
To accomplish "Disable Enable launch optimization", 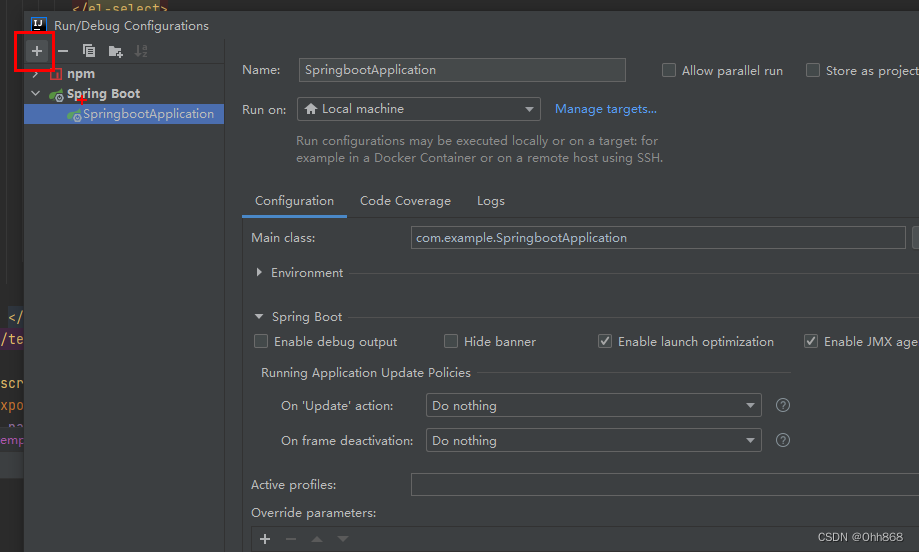I will click(x=605, y=342).
